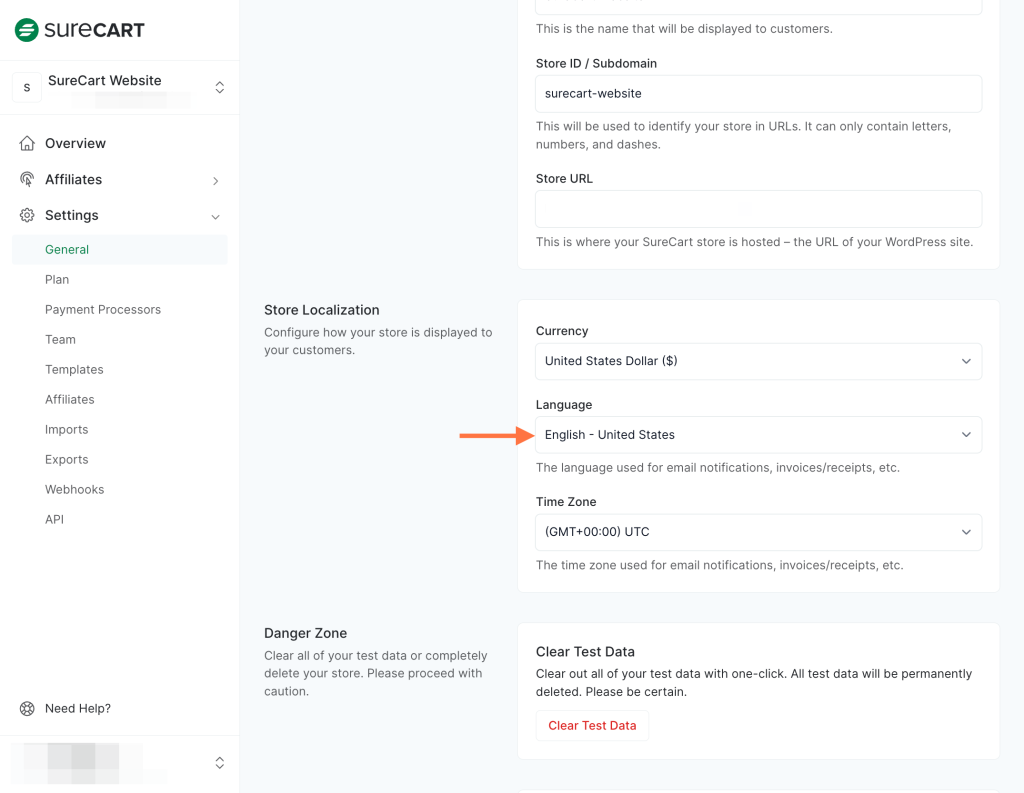Select the General settings menu item
Image resolution: width=1024 pixels, height=793 pixels.
coord(67,250)
